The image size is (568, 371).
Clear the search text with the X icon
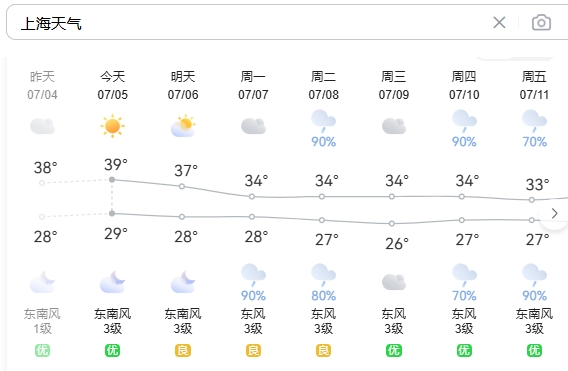tap(499, 22)
